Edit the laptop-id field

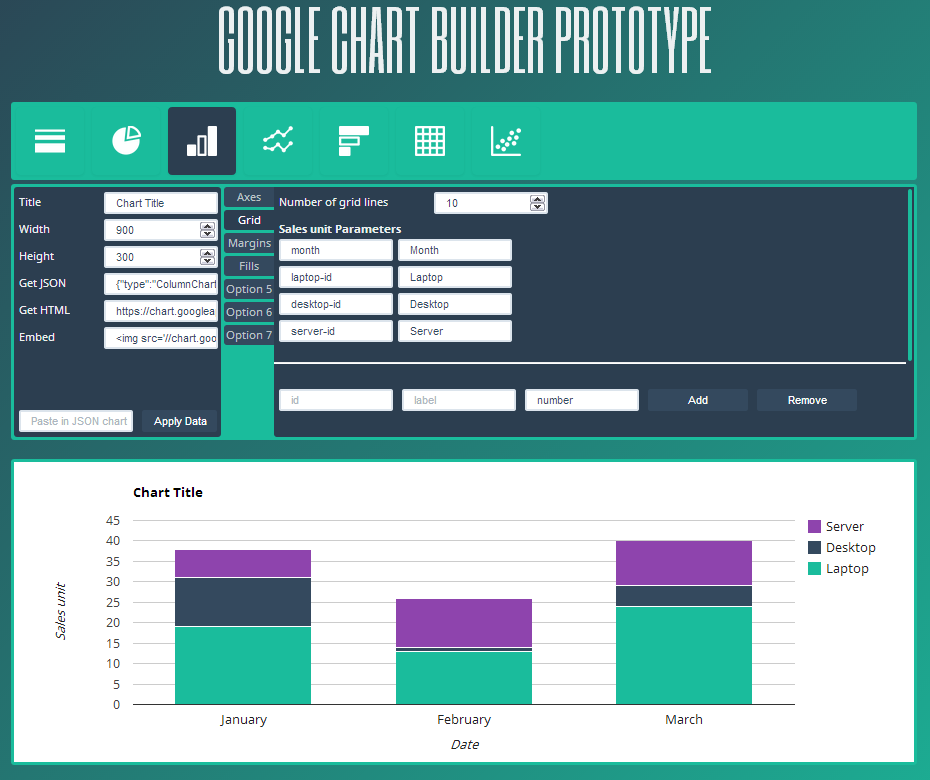tap(336, 277)
